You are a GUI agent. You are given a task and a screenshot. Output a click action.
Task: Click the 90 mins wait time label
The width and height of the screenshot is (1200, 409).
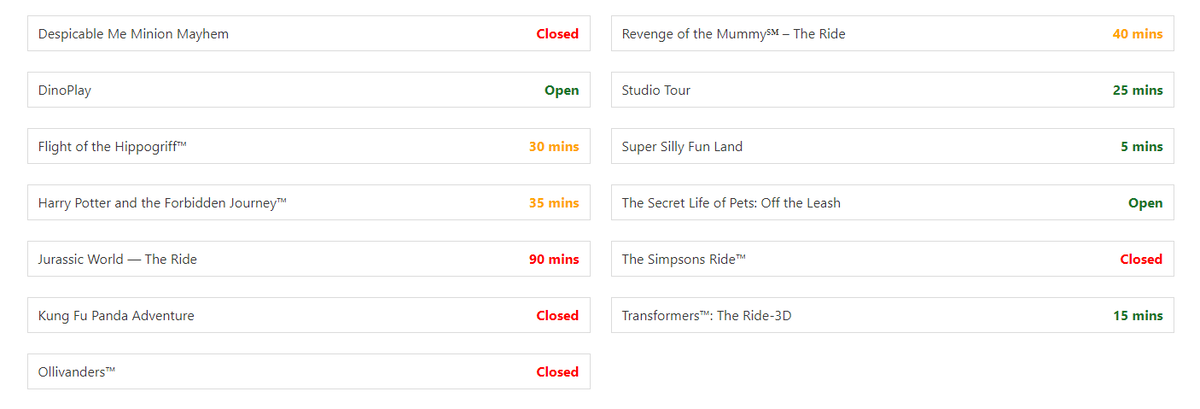[x=554, y=259]
